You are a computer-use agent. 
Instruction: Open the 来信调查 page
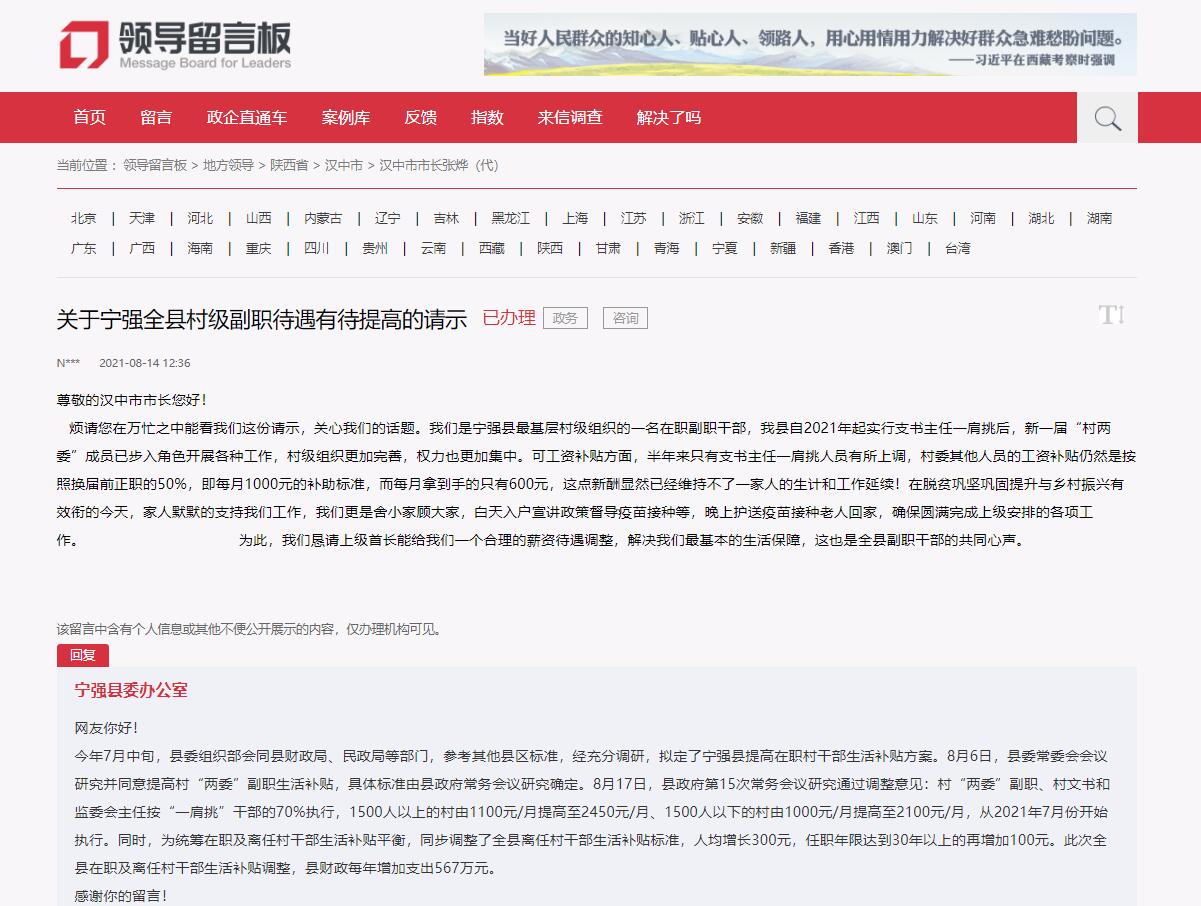pos(570,118)
